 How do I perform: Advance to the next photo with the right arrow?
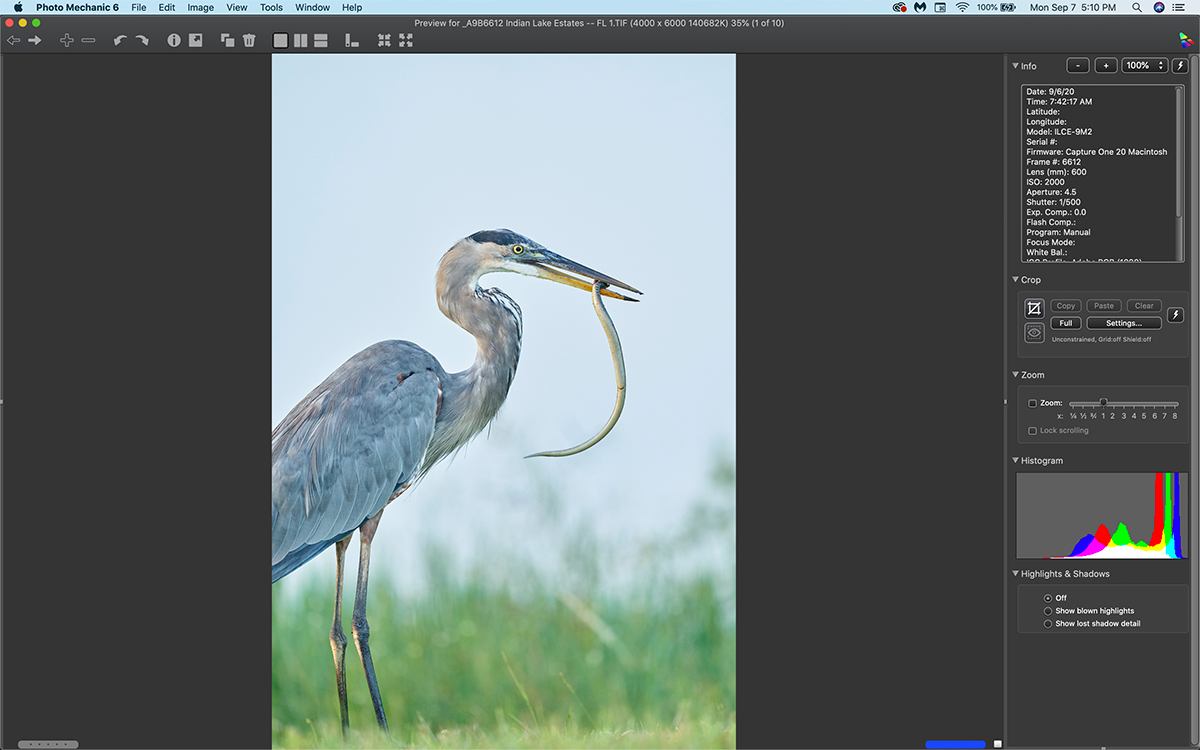(x=35, y=40)
